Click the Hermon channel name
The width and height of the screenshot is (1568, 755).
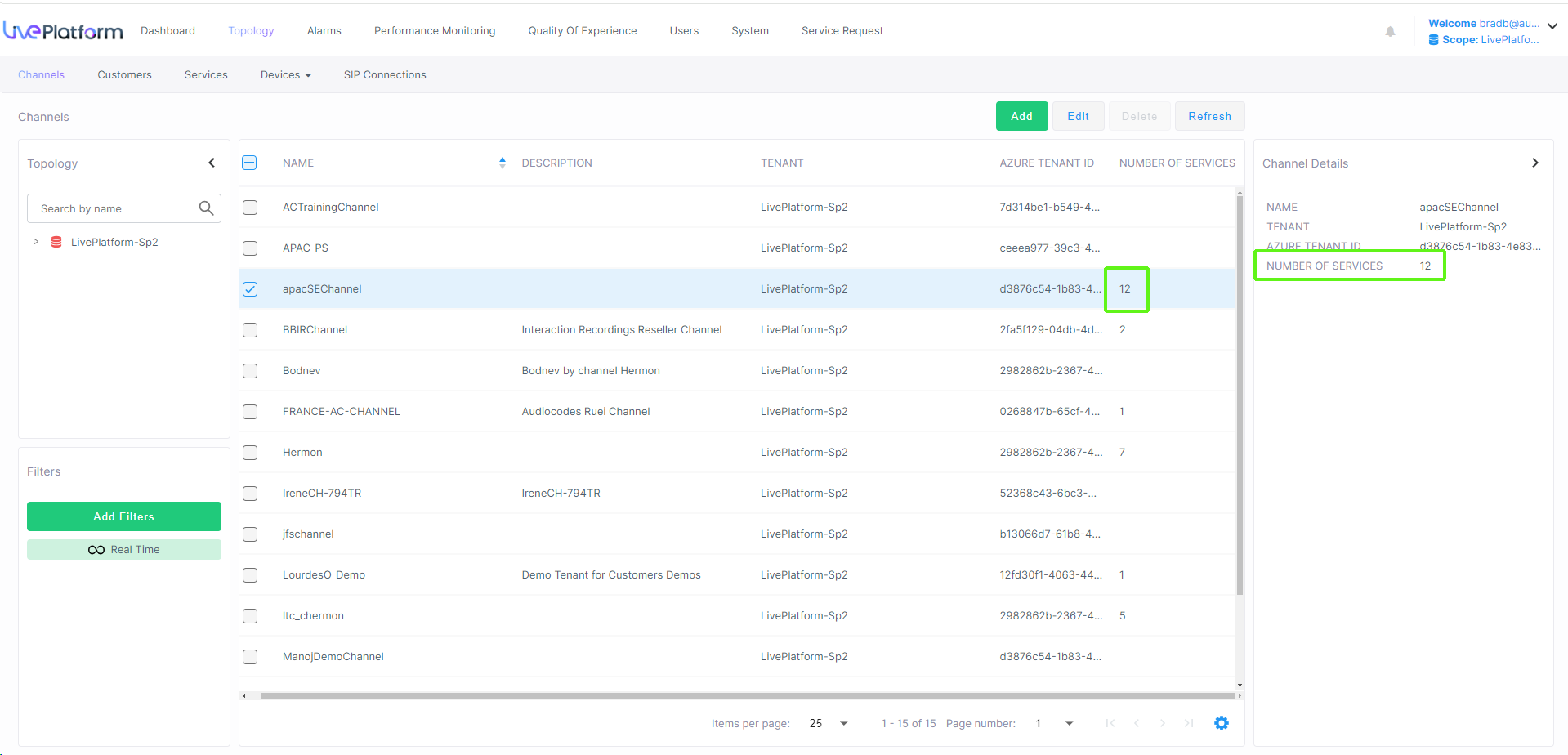(302, 452)
